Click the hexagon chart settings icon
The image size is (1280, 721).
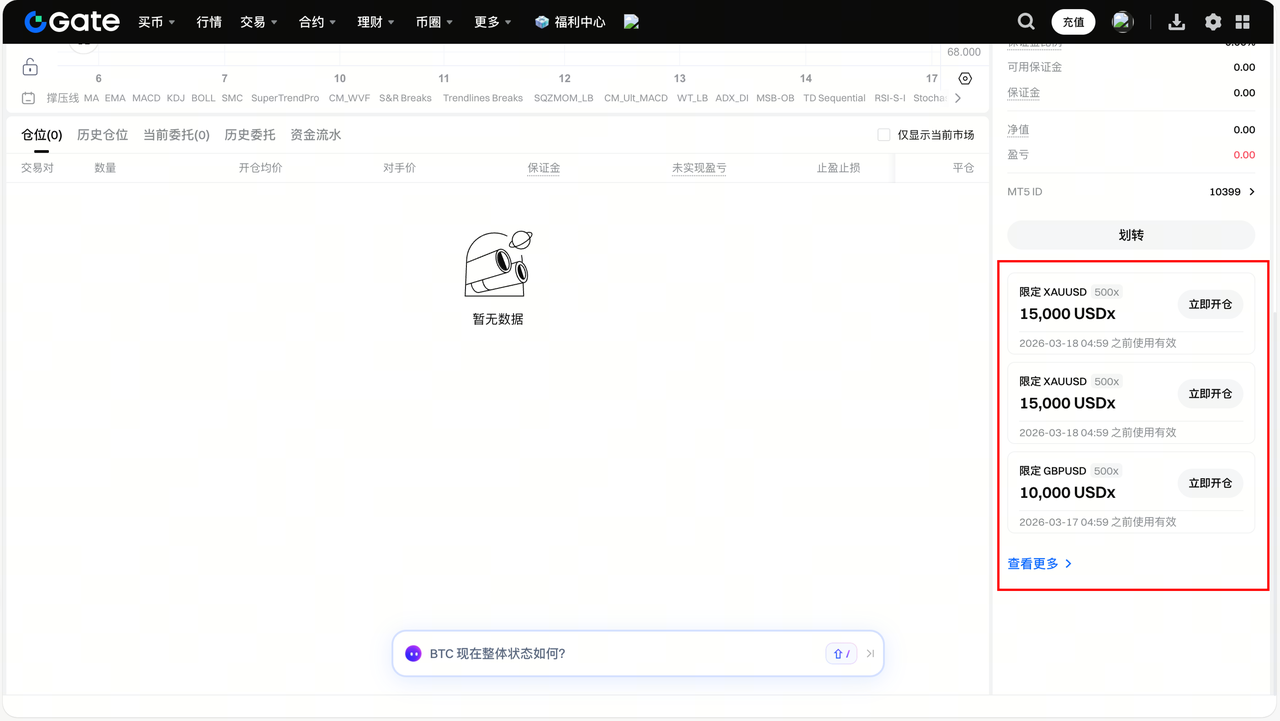(965, 79)
